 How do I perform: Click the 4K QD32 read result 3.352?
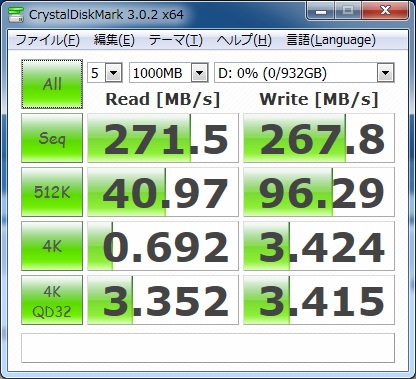[163, 300]
